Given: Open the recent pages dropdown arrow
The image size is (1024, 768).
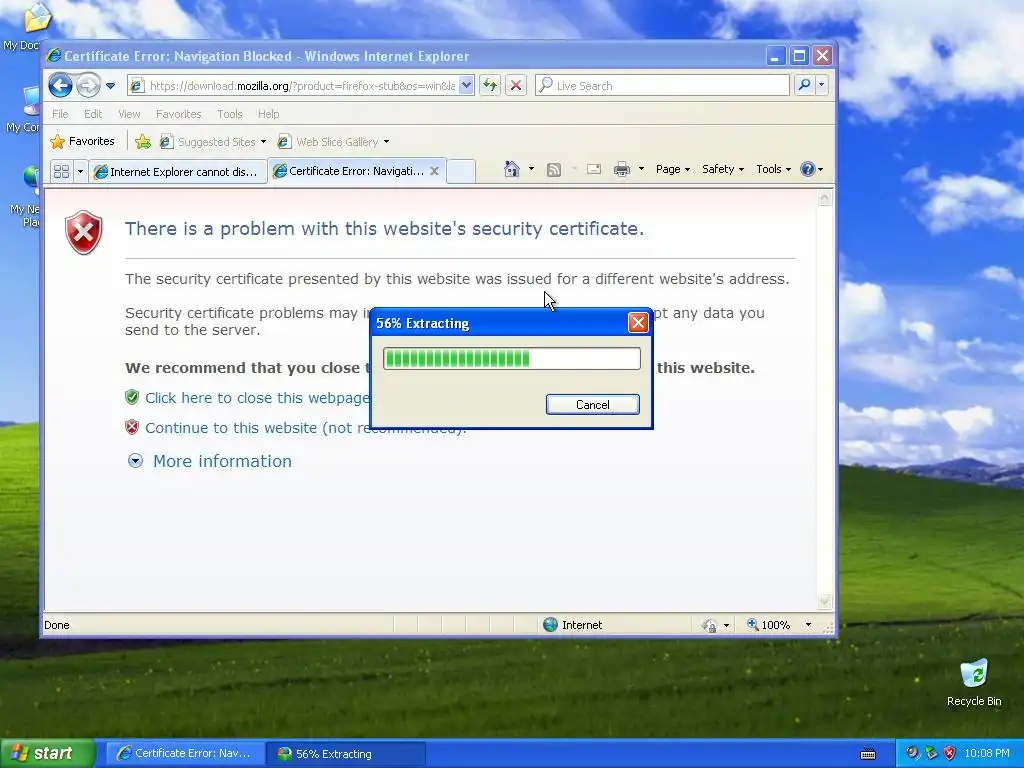Looking at the screenshot, I should [x=110, y=86].
